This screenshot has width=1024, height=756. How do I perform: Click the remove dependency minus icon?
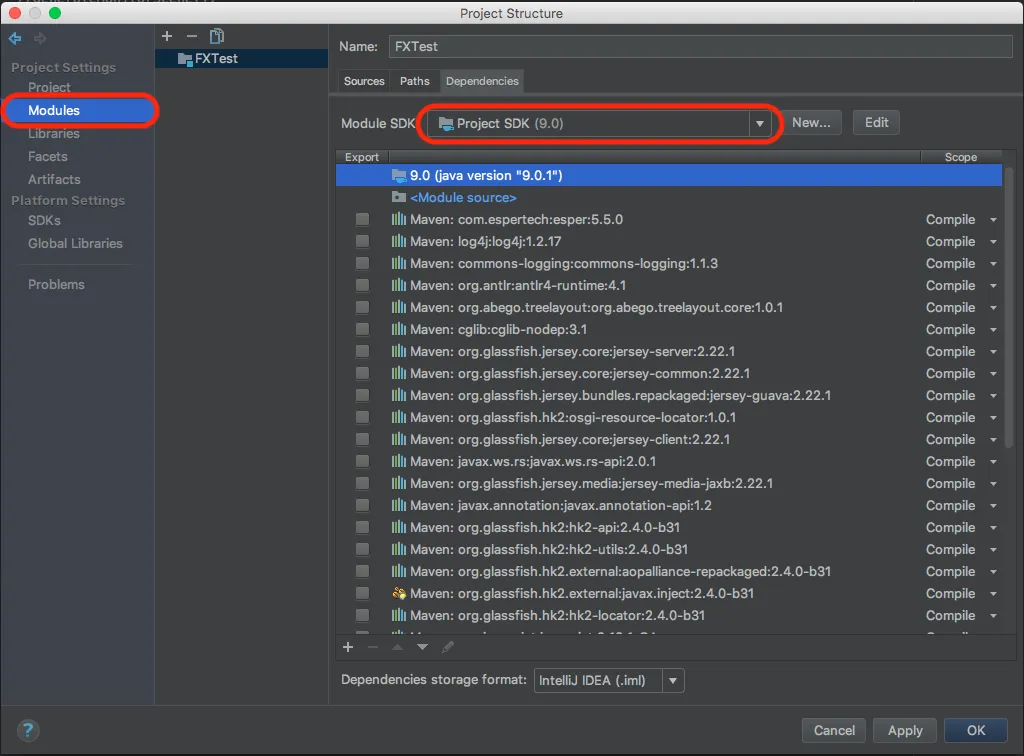point(373,647)
